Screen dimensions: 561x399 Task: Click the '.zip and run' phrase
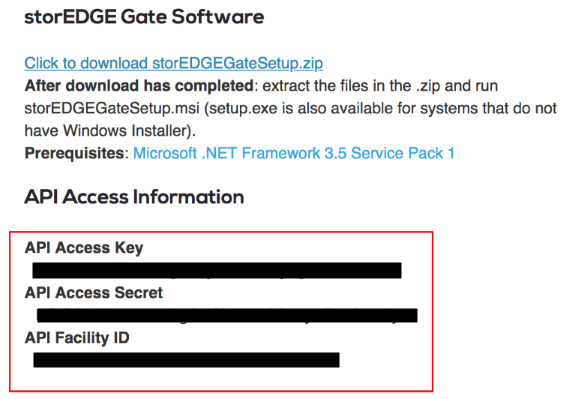click(457, 86)
